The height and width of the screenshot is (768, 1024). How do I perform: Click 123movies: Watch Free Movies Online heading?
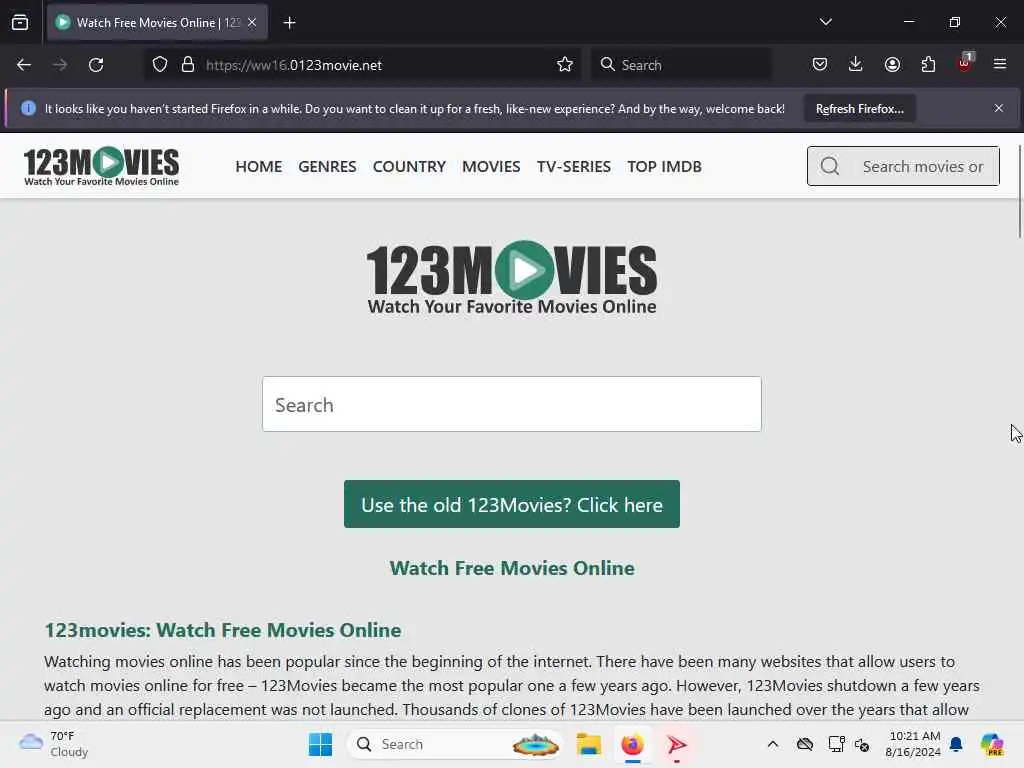pyautogui.click(x=223, y=630)
